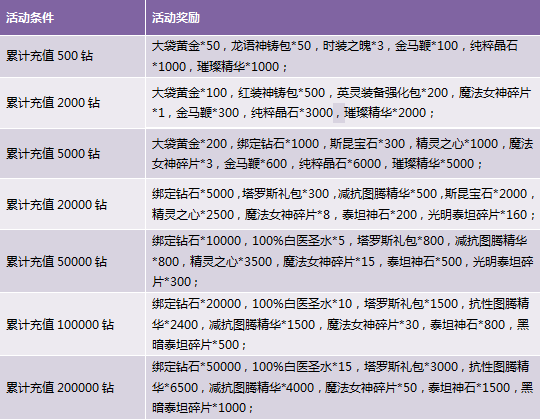Click the 璀璨精华*1000 reward entry
Viewport: 541px width, 419px height.
coord(238,66)
